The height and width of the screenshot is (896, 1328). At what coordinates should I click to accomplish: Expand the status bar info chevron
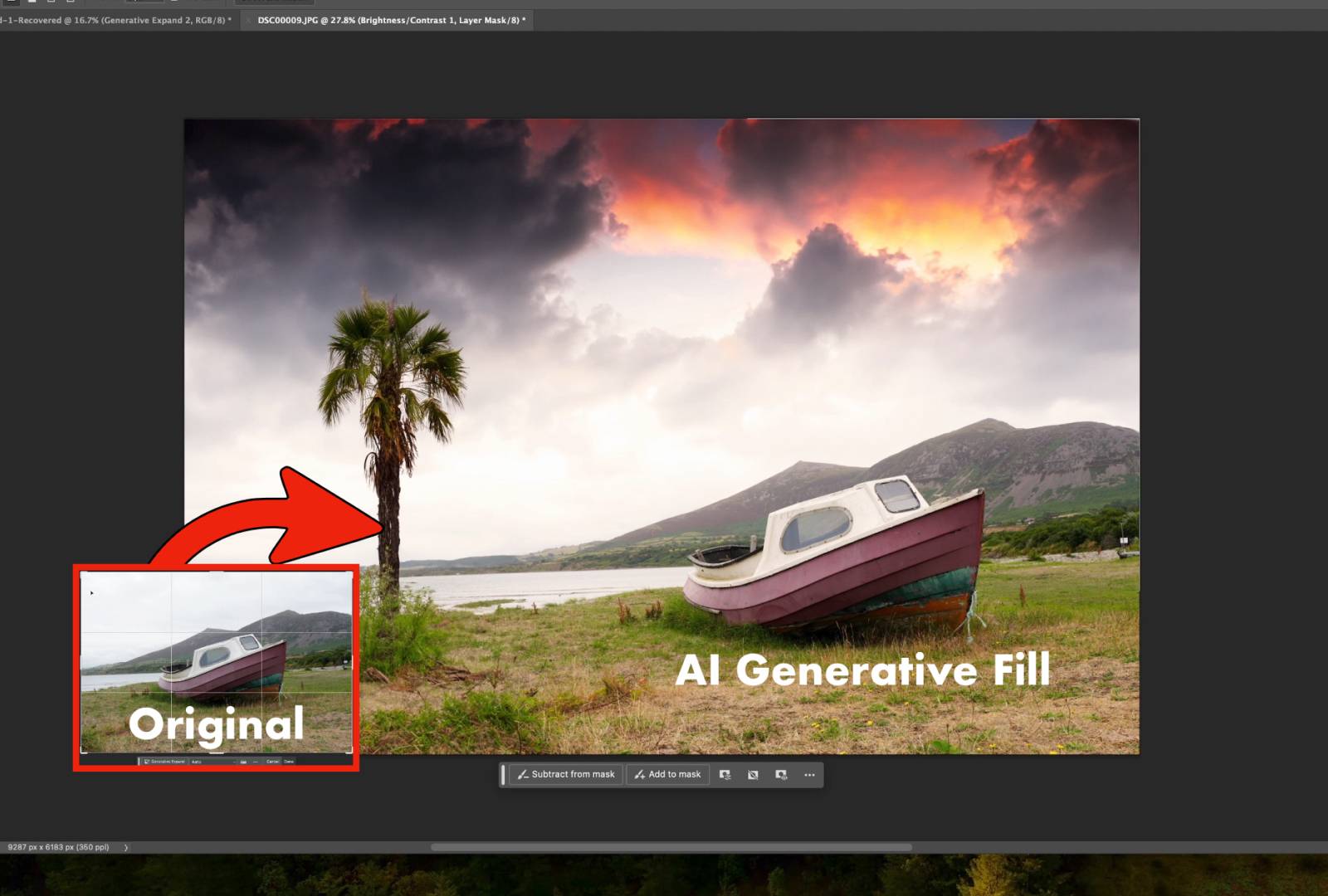[x=126, y=847]
